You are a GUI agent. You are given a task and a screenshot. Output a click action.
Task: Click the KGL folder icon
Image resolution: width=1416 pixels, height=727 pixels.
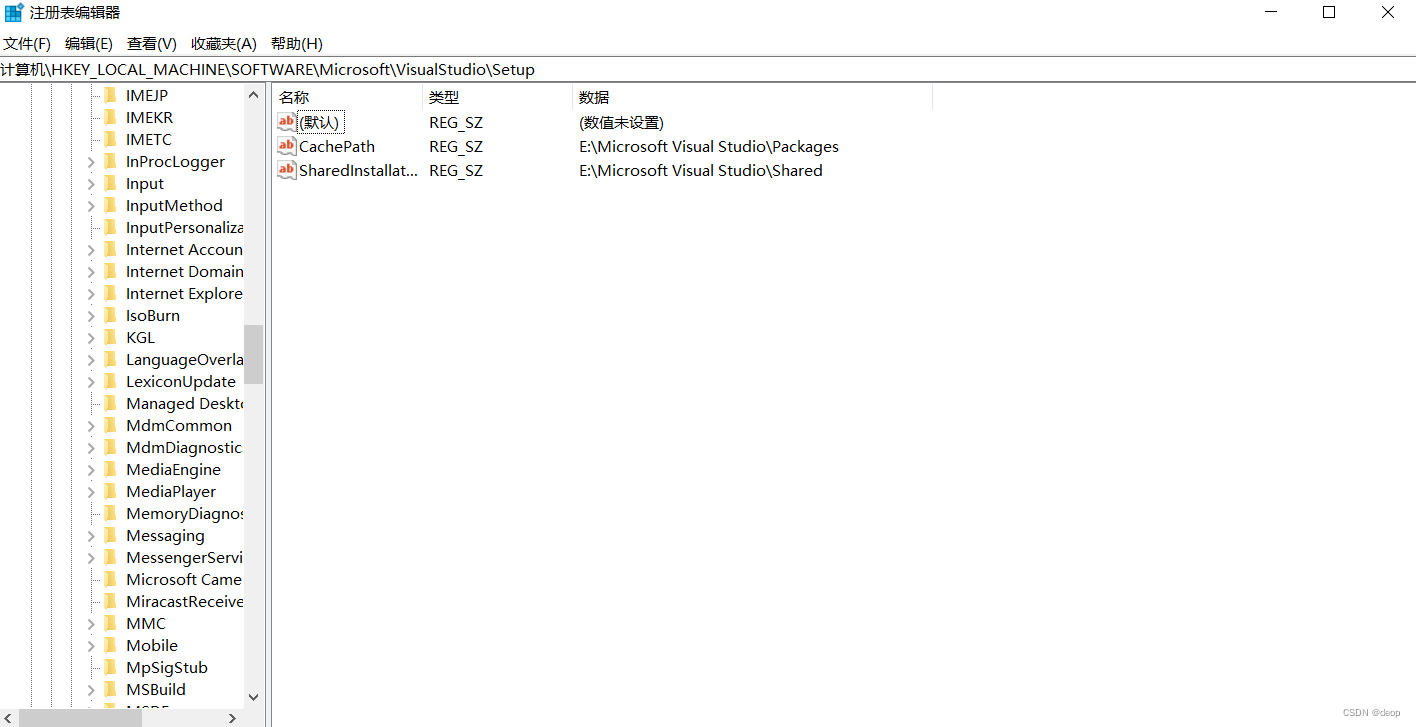(112, 337)
